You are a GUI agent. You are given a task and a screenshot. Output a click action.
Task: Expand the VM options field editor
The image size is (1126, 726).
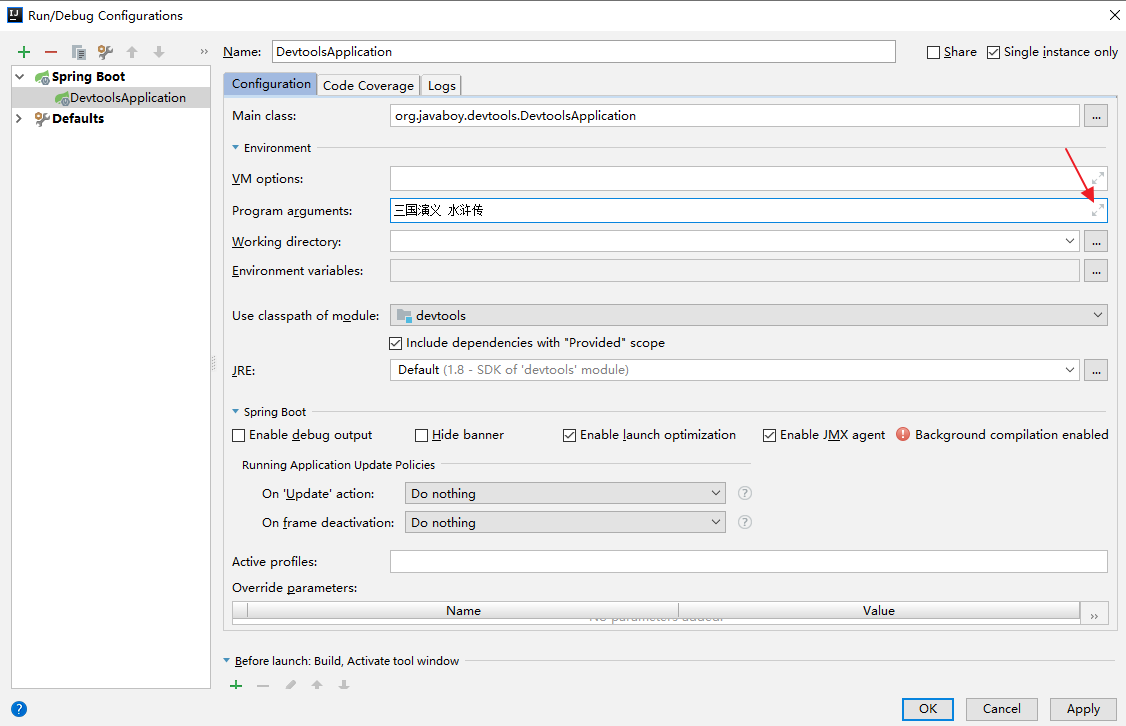1097,178
